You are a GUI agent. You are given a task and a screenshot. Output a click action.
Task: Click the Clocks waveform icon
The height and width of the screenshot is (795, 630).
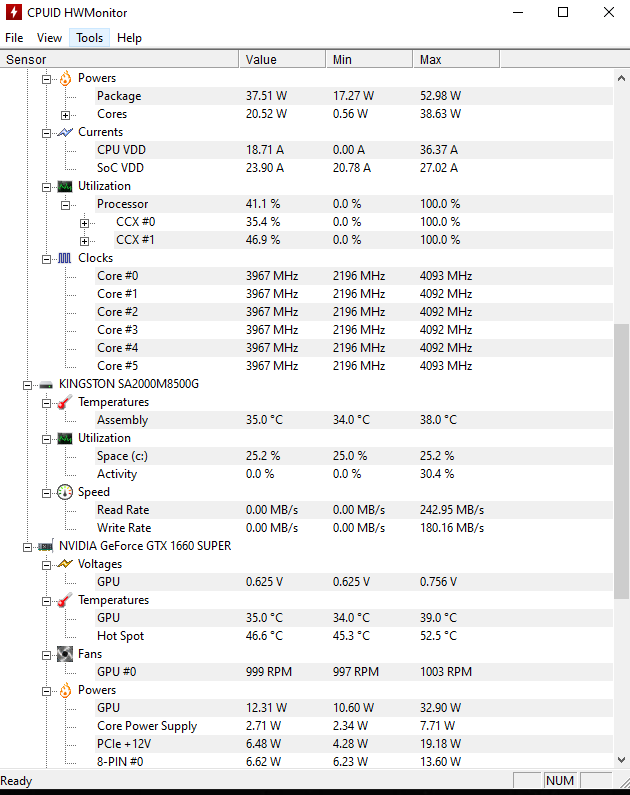[x=65, y=259]
